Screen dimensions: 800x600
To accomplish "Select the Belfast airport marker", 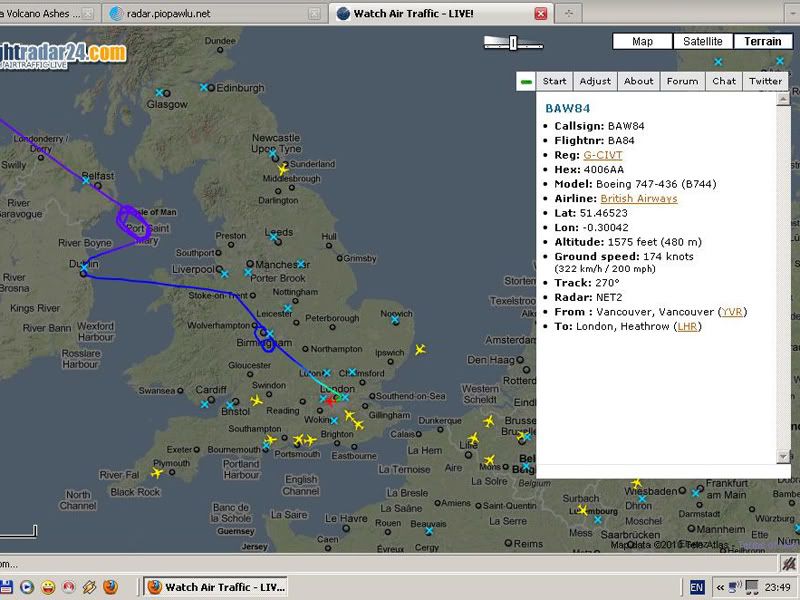I will tap(86, 180).
